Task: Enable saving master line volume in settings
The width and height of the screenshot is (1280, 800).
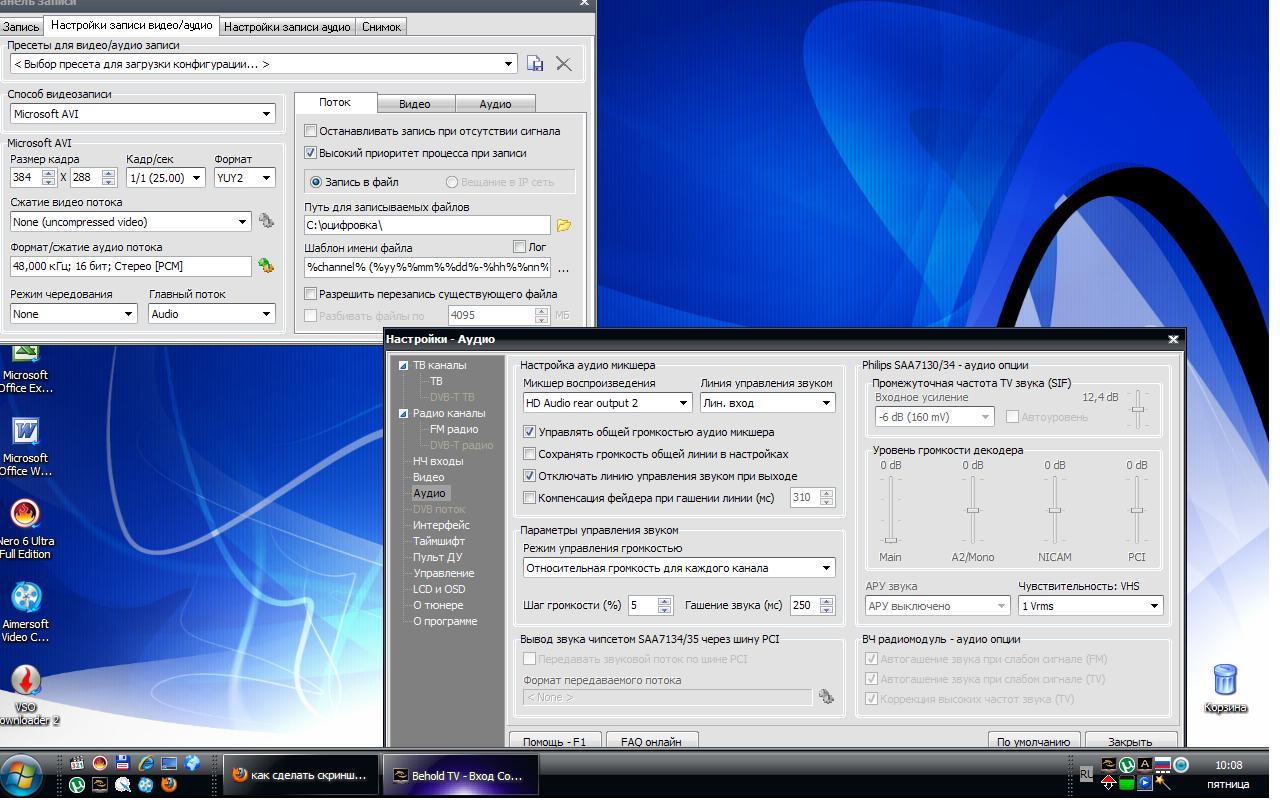Action: pos(530,454)
